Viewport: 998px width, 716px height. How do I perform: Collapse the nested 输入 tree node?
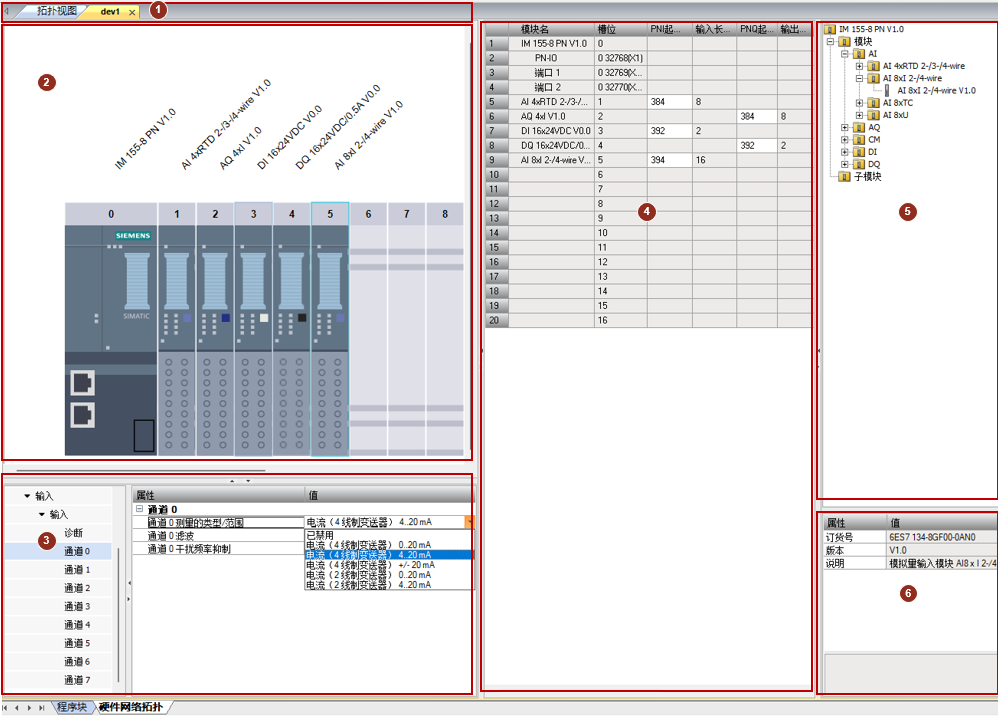point(42,514)
